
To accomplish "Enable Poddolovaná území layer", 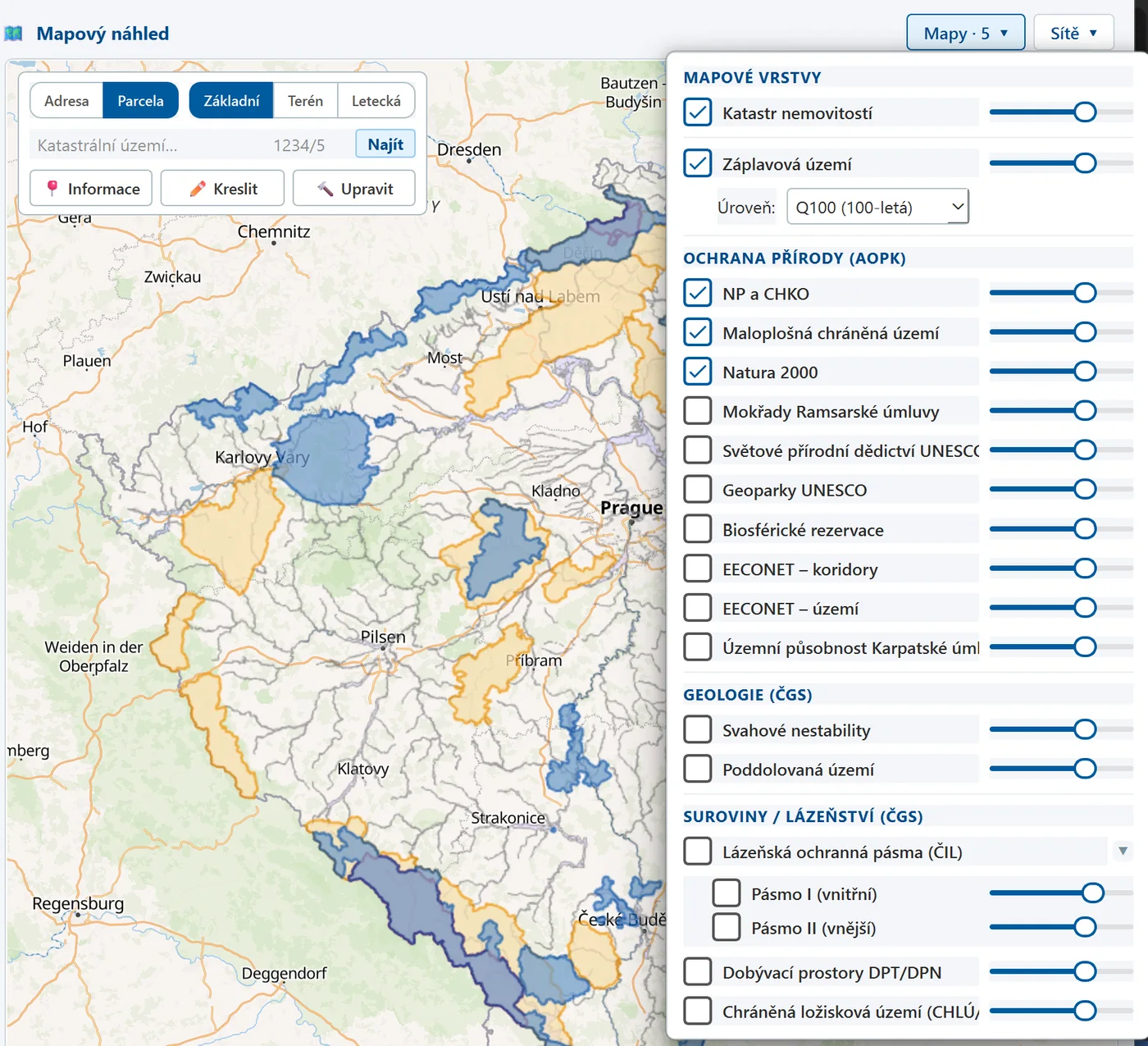I will 698,769.
